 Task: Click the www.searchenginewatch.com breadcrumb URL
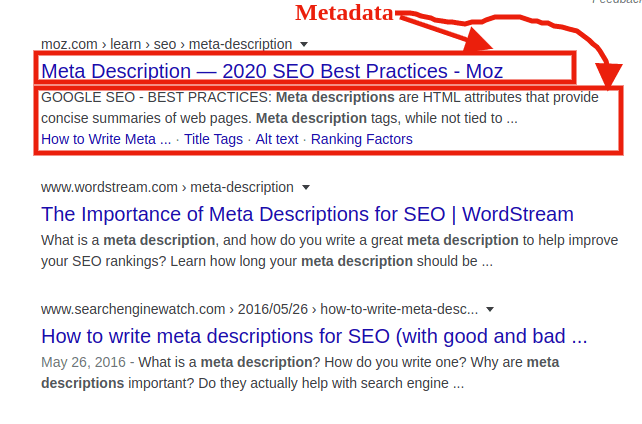(259, 309)
